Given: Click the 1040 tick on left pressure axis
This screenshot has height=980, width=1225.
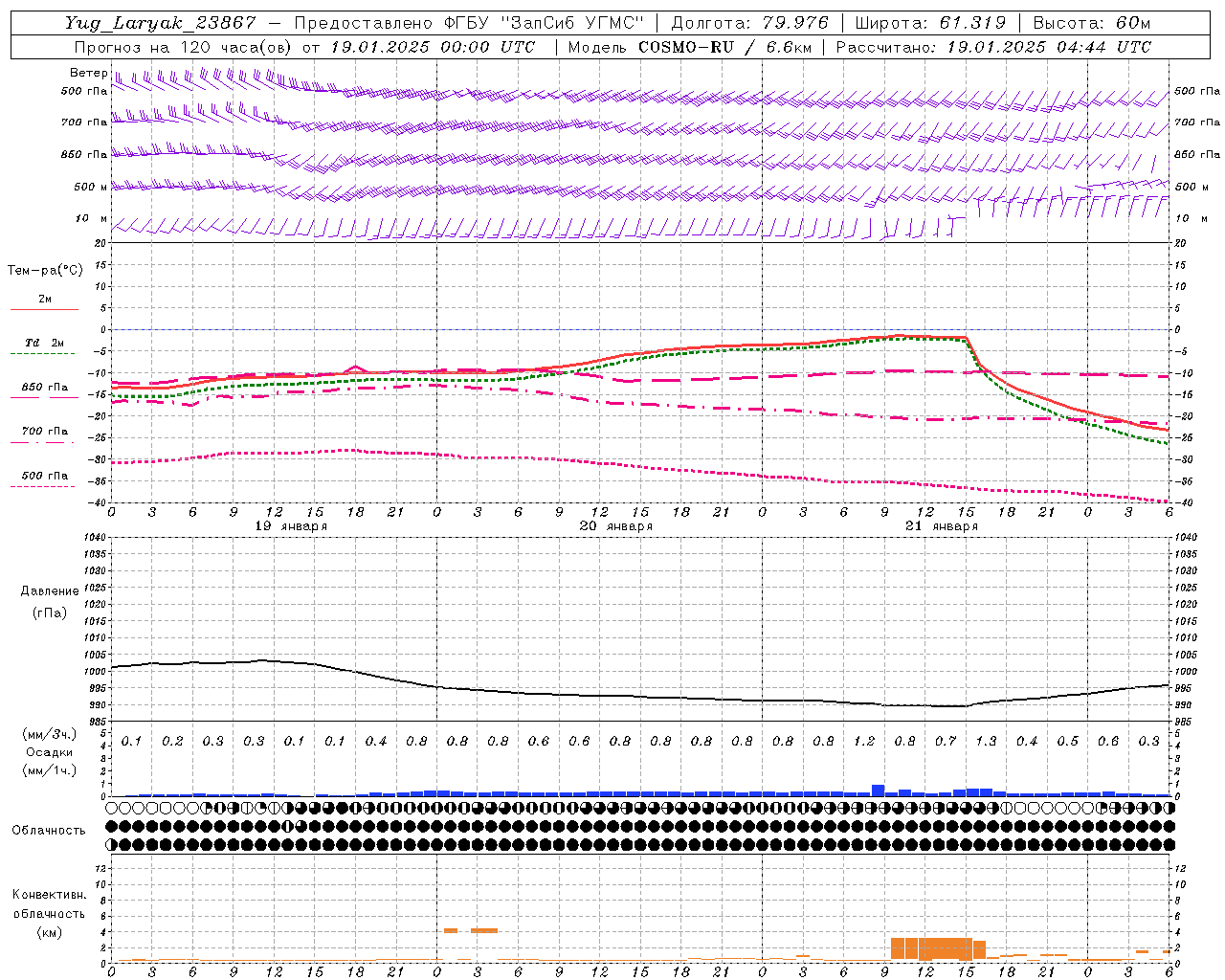Looking at the screenshot, I should click(95, 537).
